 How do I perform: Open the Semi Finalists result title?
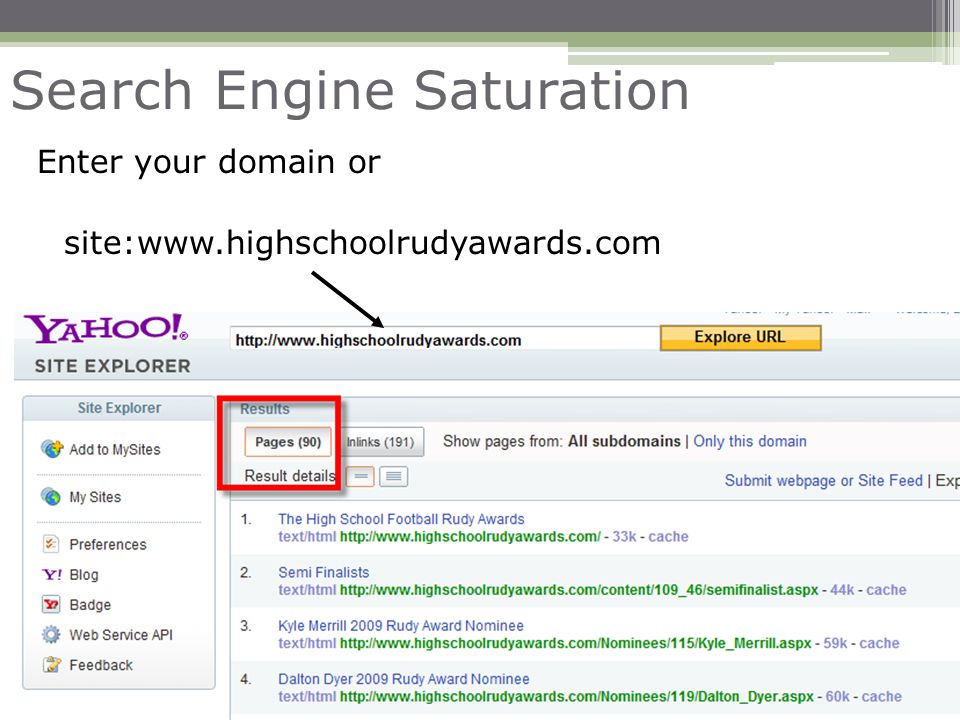tap(323, 572)
